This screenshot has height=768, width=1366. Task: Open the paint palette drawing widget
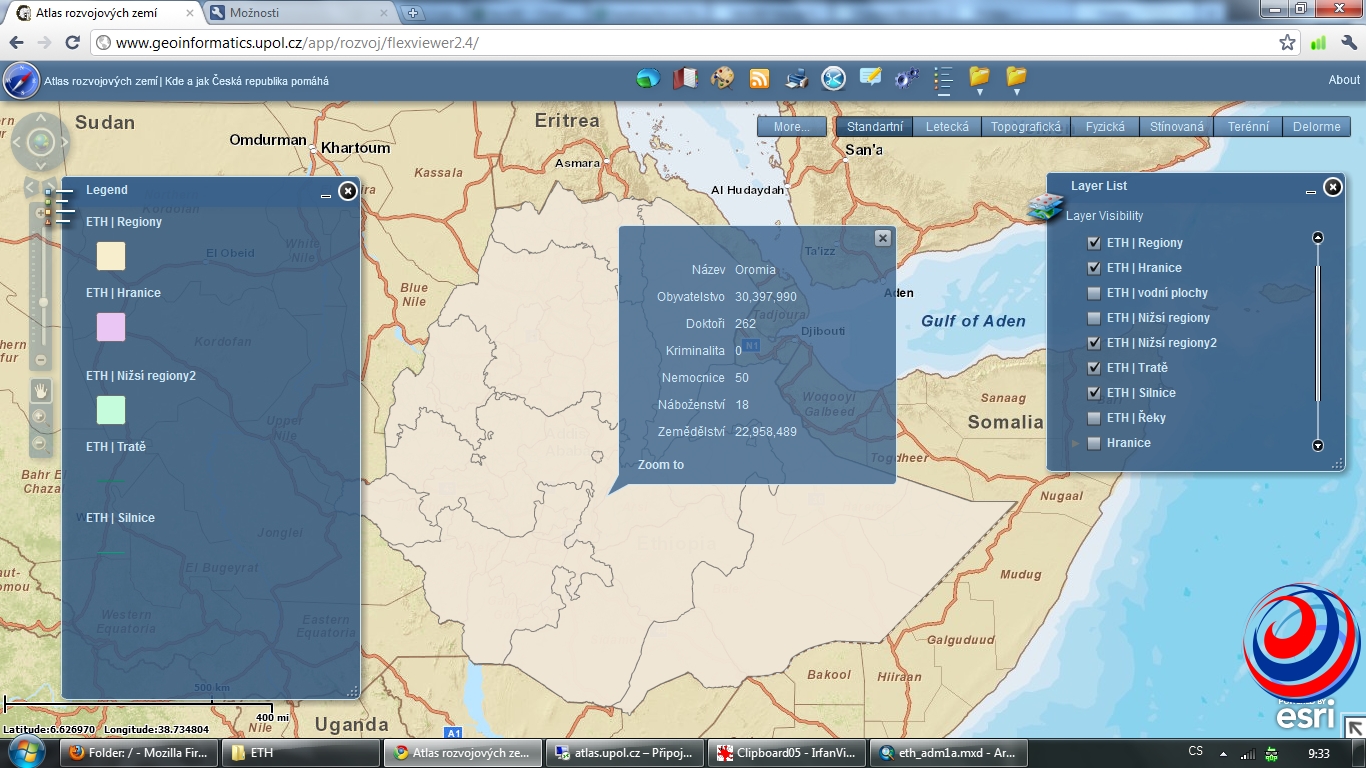point(722,78)
